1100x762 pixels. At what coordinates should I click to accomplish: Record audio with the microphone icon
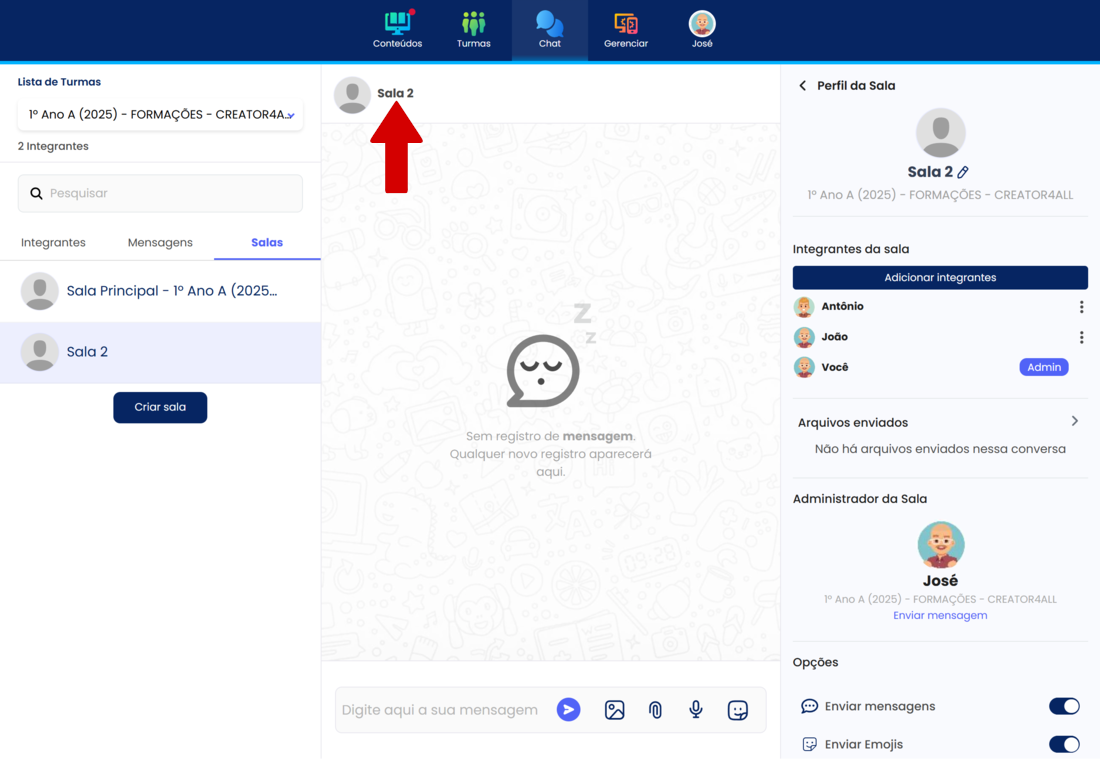click(x=696, y=710)
